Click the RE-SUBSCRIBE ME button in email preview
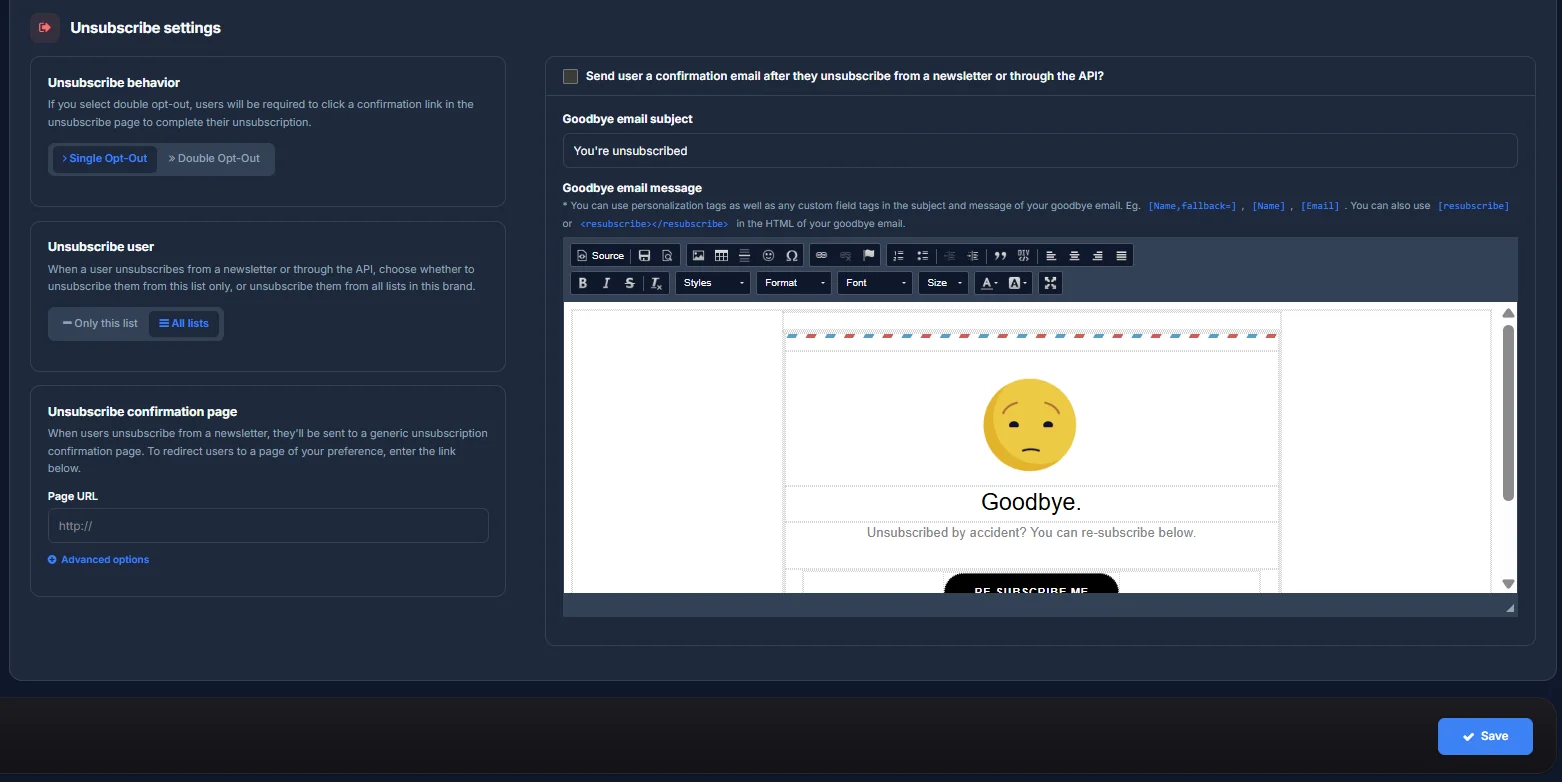The image size is (1562, 782). (1031, 584)
